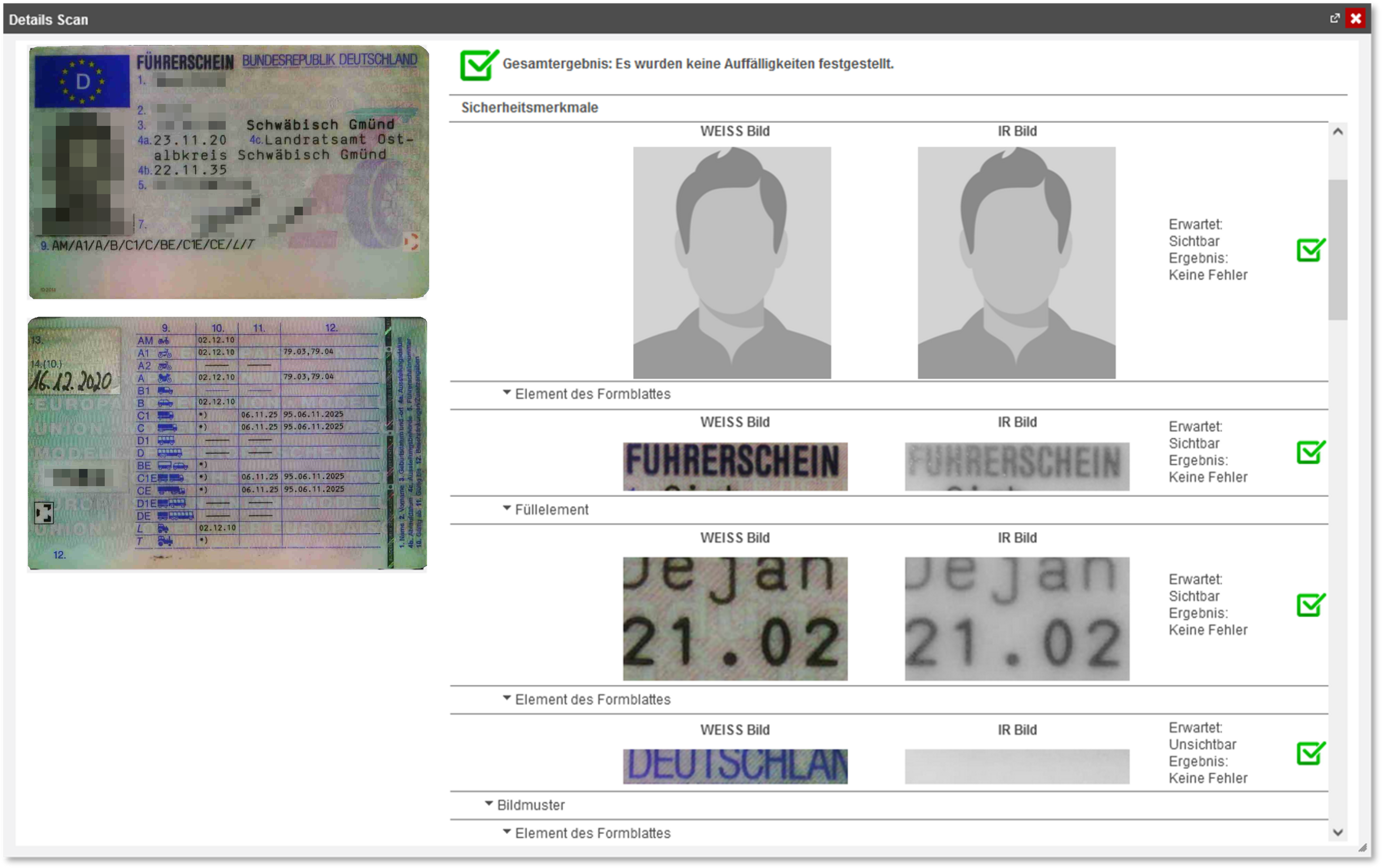View the IR 21.02 text image
Image resolution: width=1382 pixels, height=868 pixels.
coord(1017,619)
